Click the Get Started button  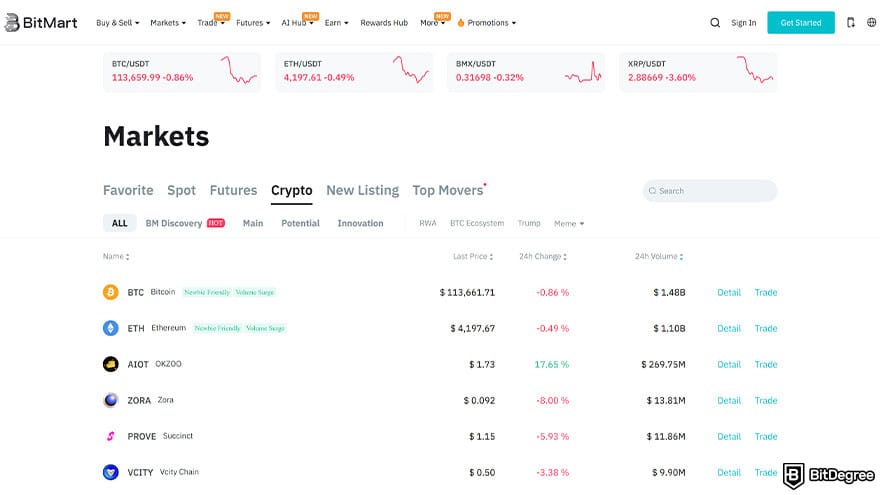tap(801, 22)
